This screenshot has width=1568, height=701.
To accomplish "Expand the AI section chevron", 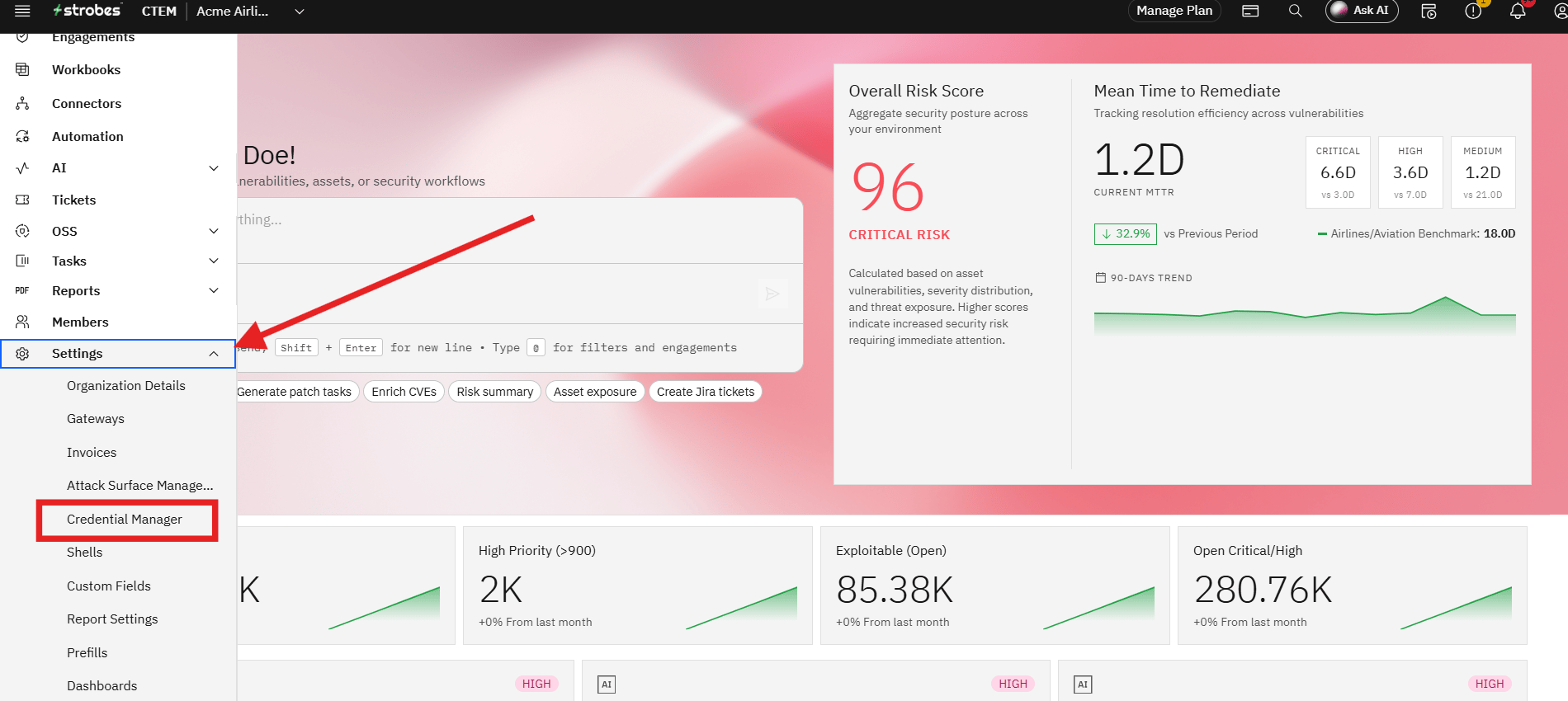I will coord(214,168).
